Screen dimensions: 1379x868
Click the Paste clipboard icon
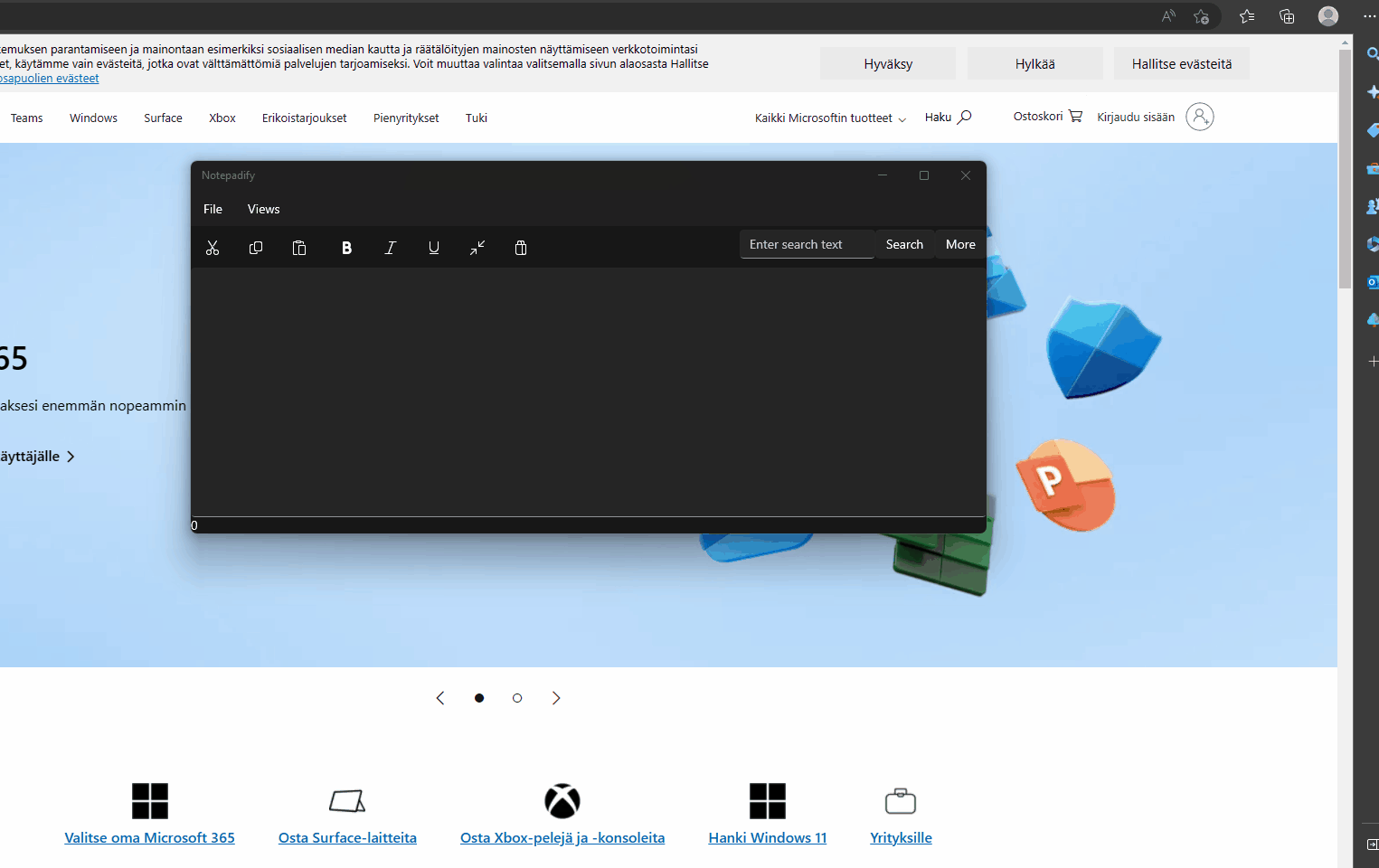pyautogui.click(x=299, y=248)
